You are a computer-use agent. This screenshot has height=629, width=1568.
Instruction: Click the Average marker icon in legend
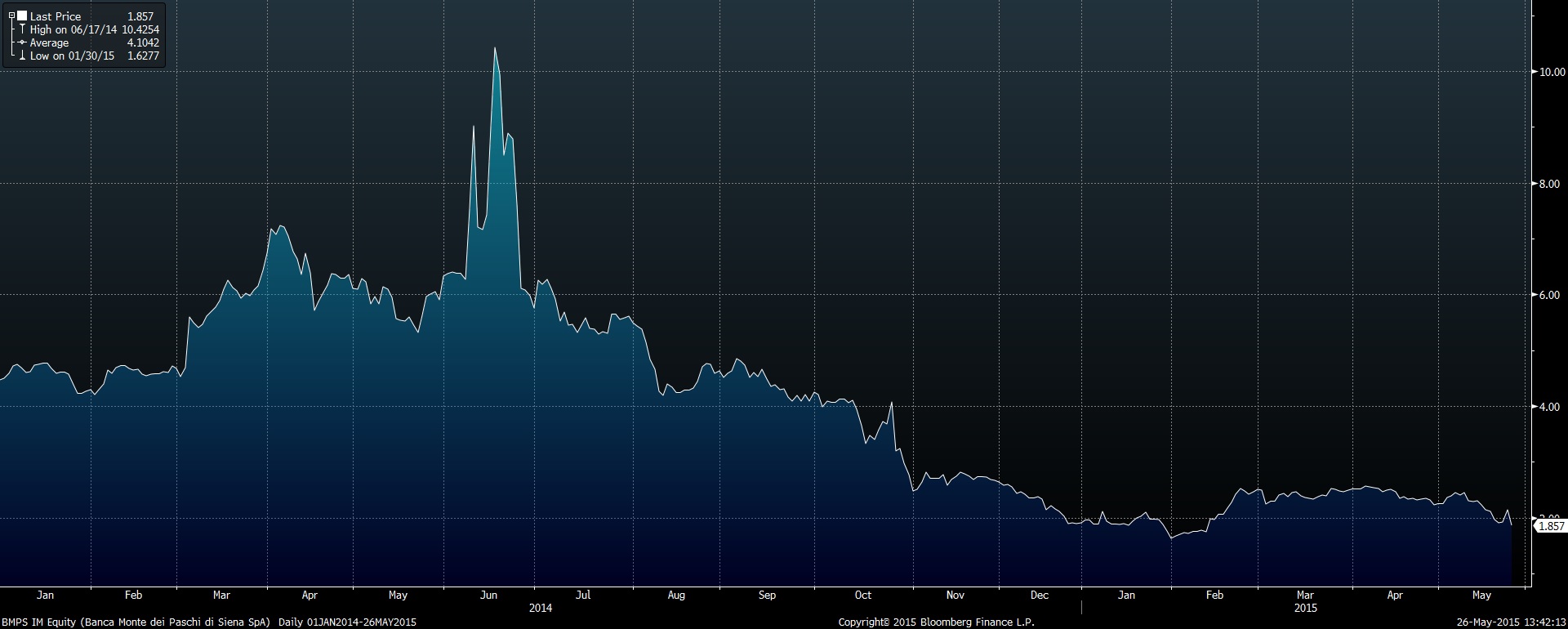click(x=22, y=42)
